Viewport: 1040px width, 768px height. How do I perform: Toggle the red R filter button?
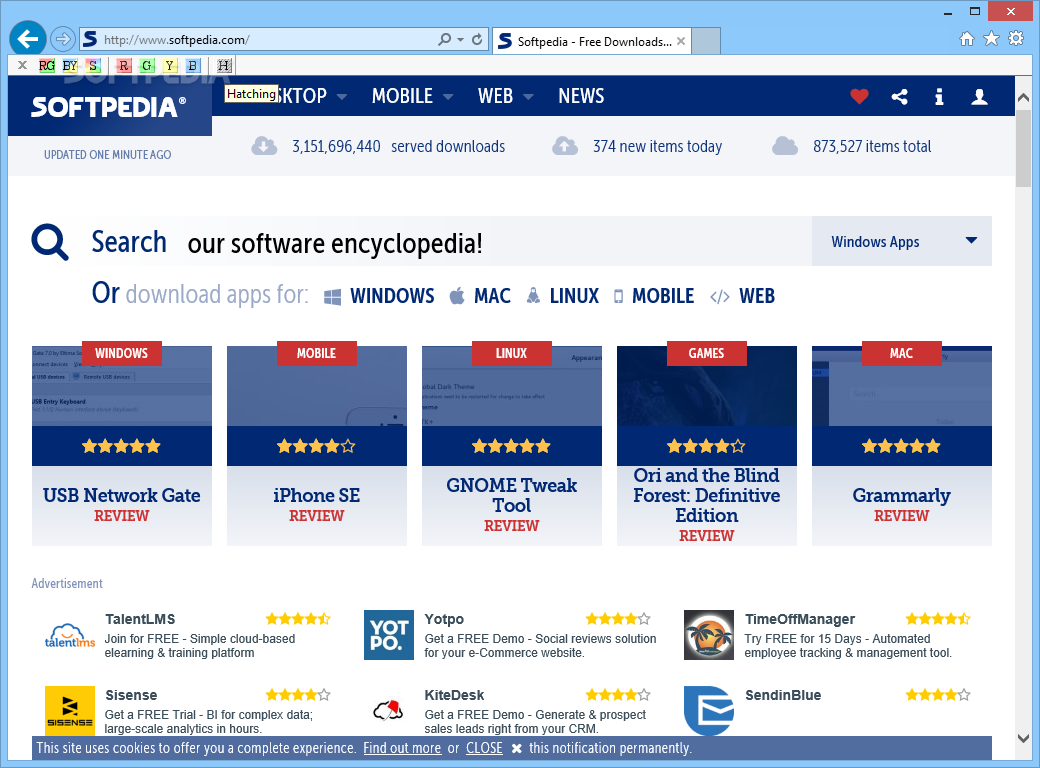pos(123,65)
